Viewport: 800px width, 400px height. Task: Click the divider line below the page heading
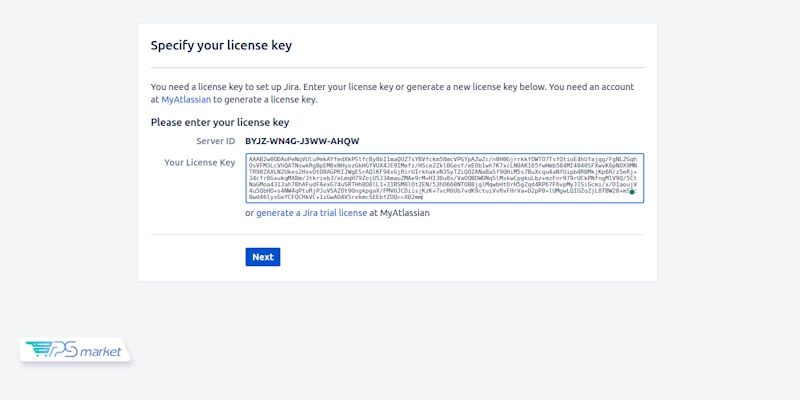397,68
